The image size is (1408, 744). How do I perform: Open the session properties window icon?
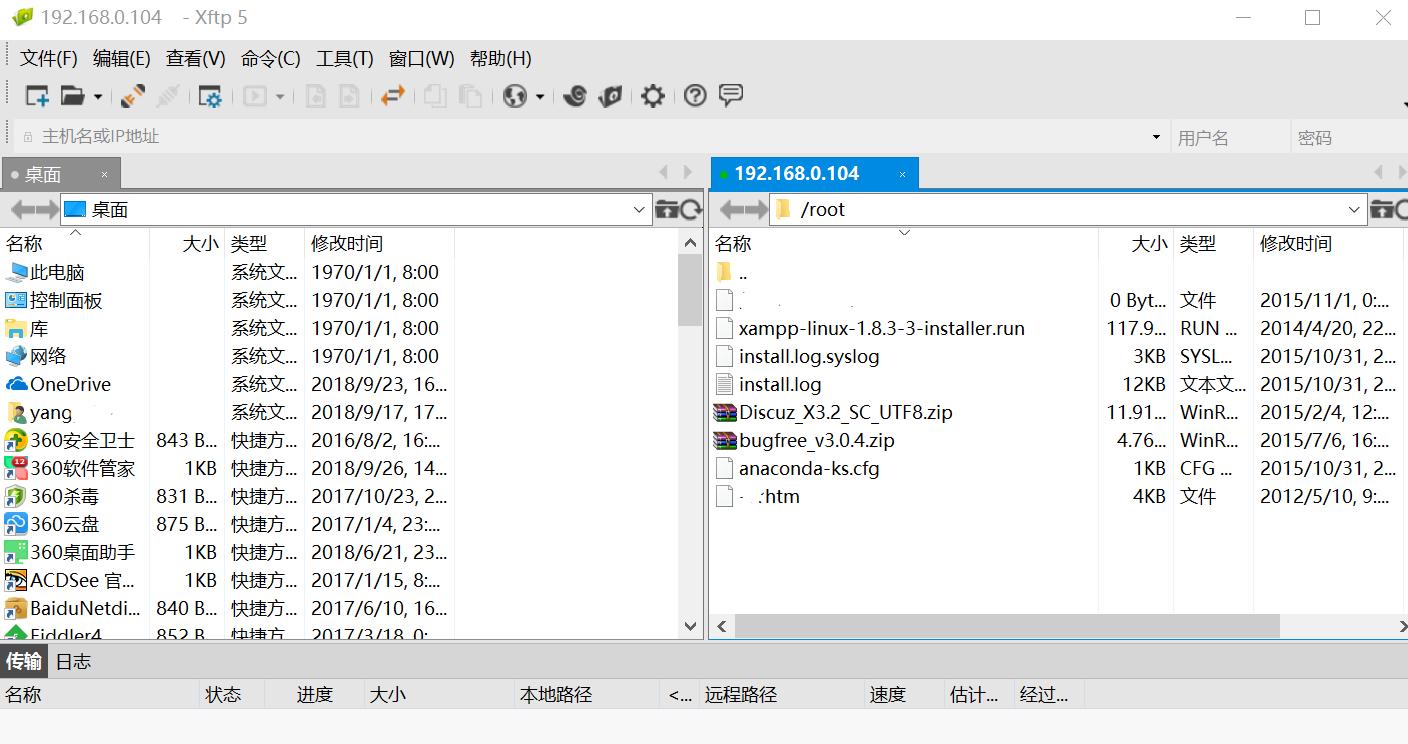[210, 96]
